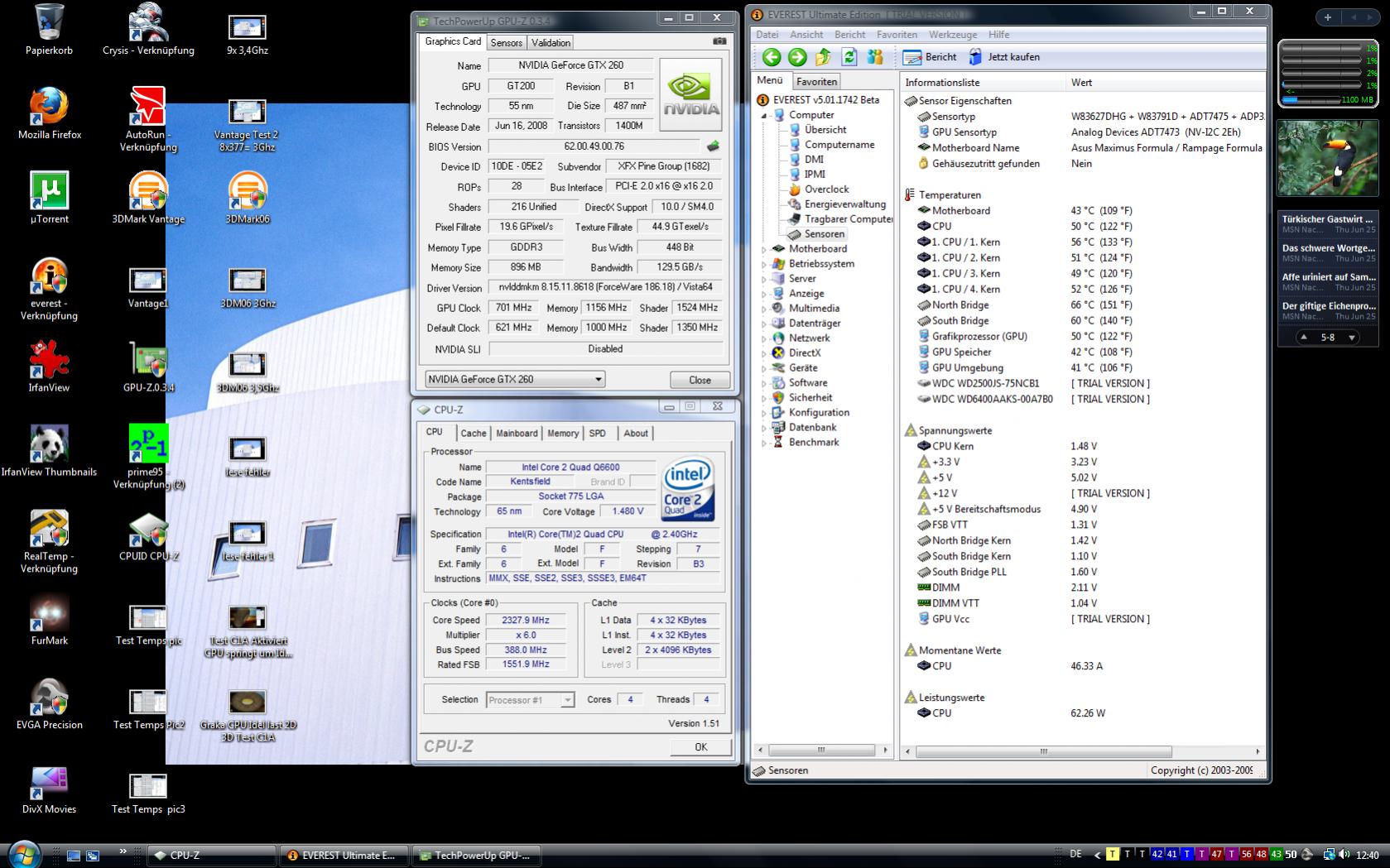Select the Papierkorb desktop icon
This screenshot has width=1390, height=868.
tap(49, 30)
